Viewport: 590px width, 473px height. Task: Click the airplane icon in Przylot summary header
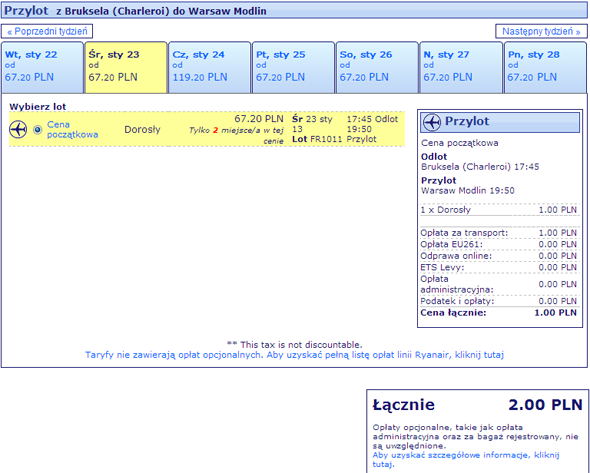432,122
